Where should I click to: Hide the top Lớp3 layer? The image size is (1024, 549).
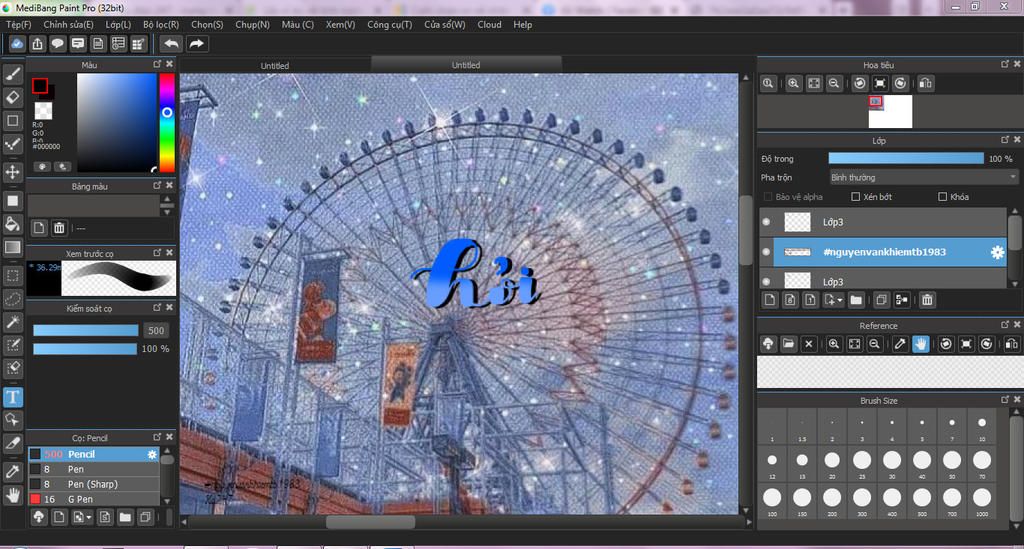[767, 222]
